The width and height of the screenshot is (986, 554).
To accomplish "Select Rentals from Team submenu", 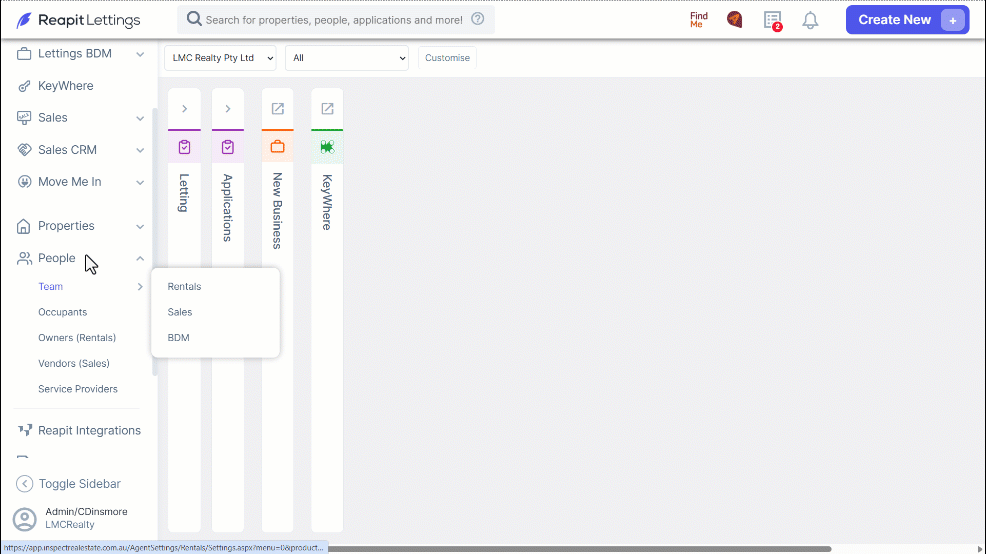I will point(184,287).
